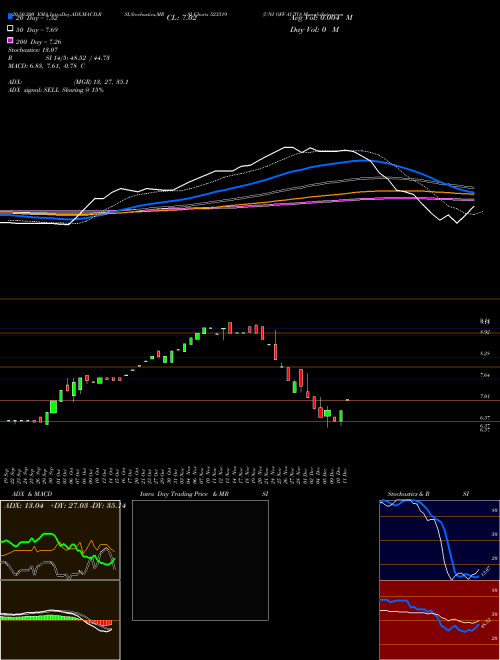Screen dimensions: 500x660
Task: Click the 7.64 price axis label
Action: (485, 375)
